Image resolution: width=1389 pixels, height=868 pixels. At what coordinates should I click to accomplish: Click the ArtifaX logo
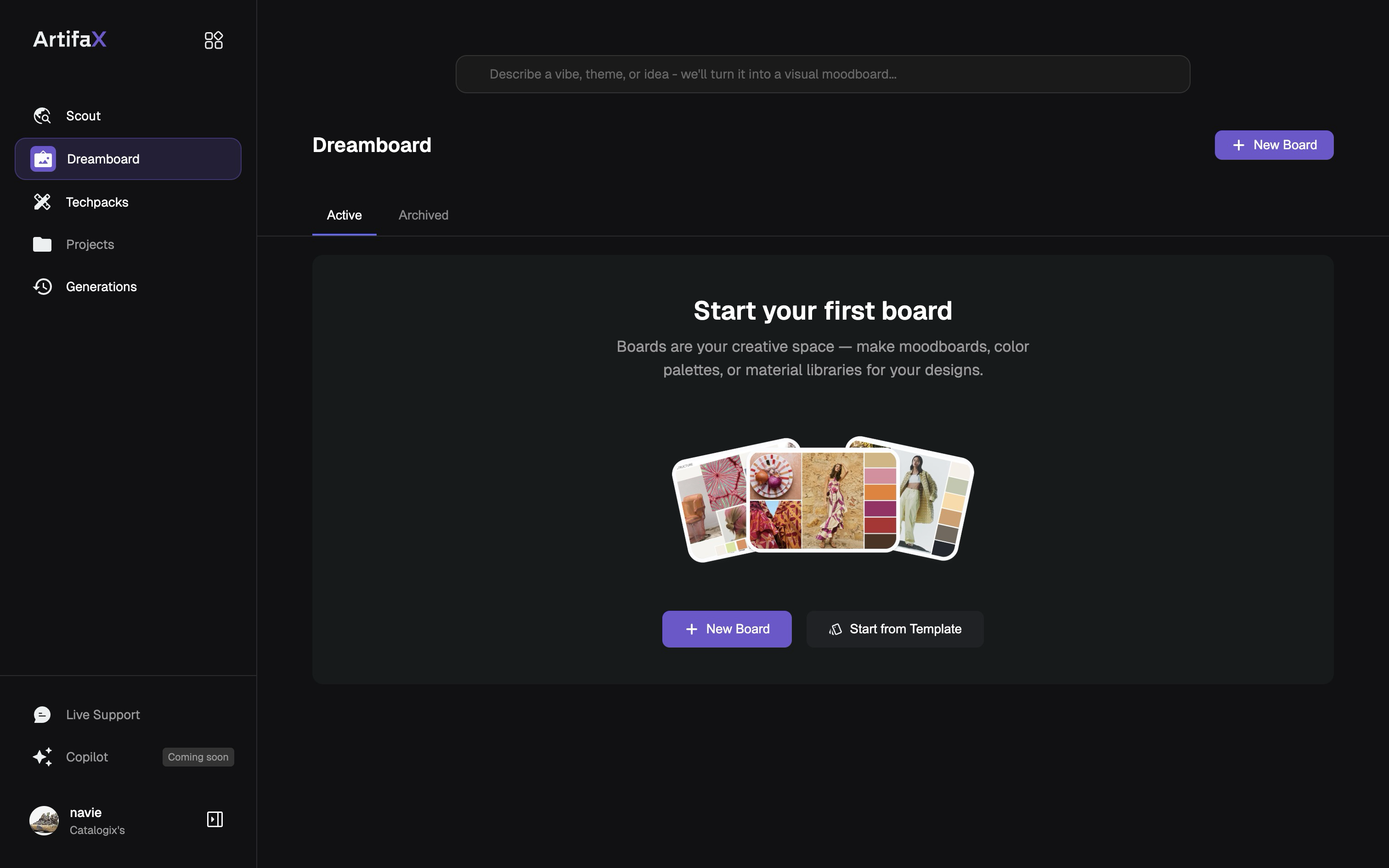click(69, 39)
